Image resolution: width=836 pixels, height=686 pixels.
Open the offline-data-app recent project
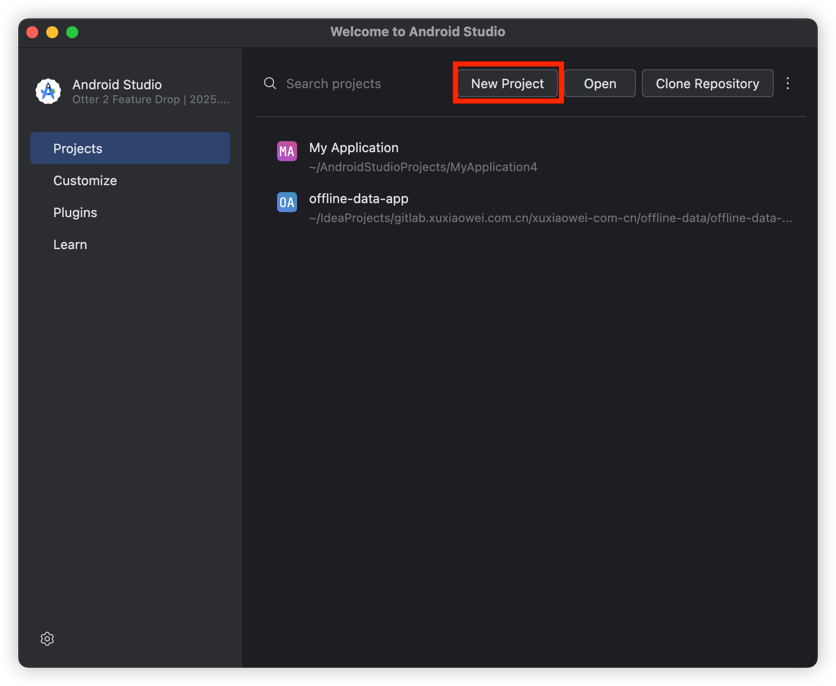tap(359, 199)
